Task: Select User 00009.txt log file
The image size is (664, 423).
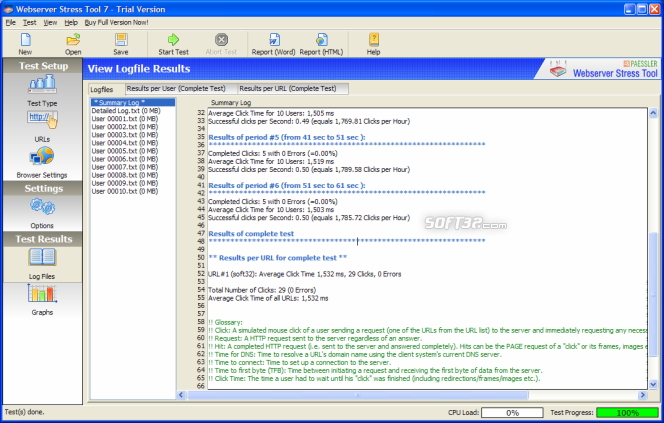Action: [x=124, y=183]
